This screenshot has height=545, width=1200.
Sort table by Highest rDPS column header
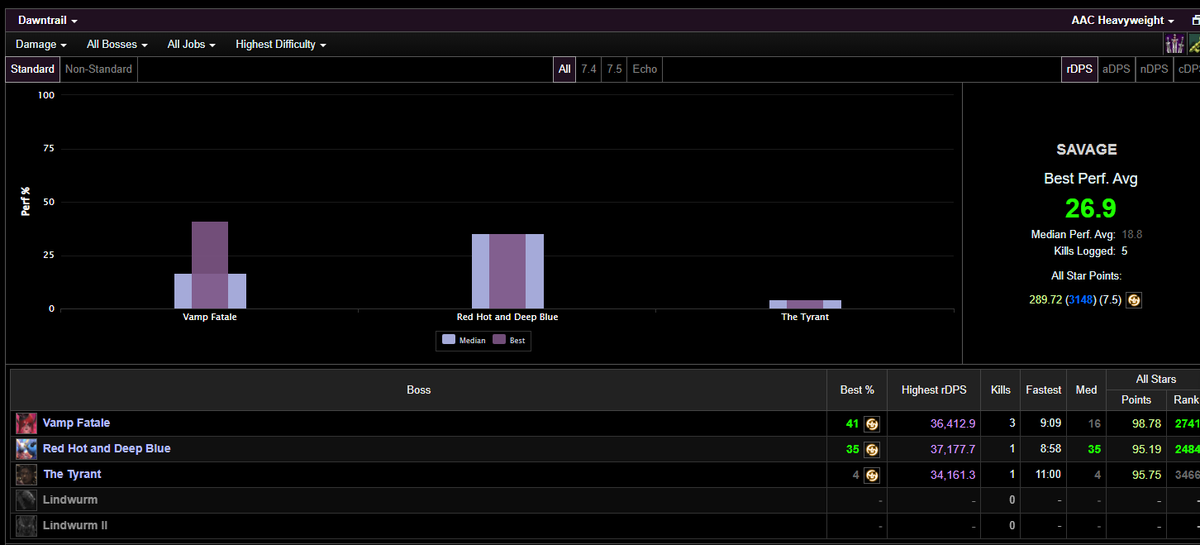coord(934,390)
